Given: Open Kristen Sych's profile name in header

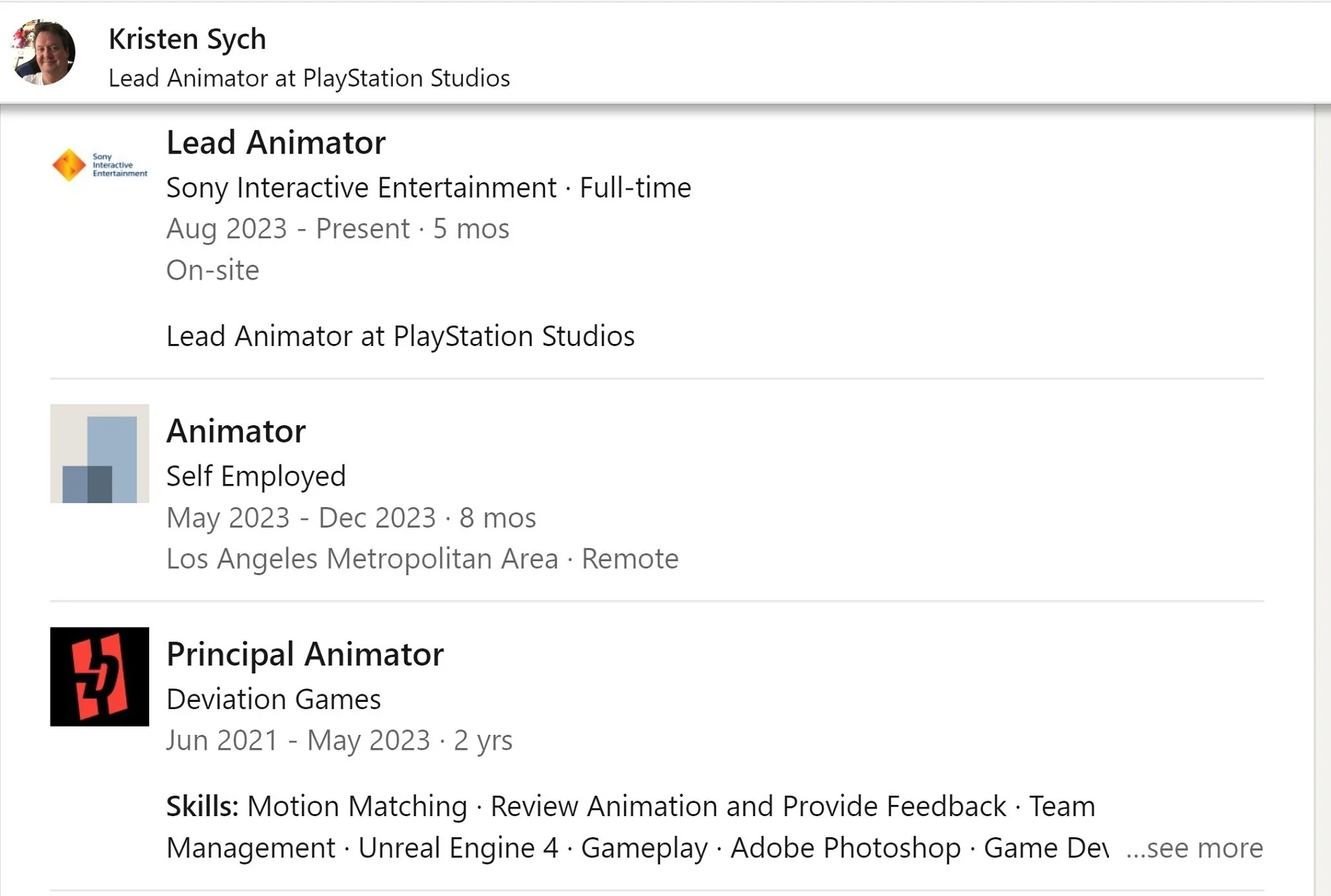Looking at the screenshot, I should 187,39.
